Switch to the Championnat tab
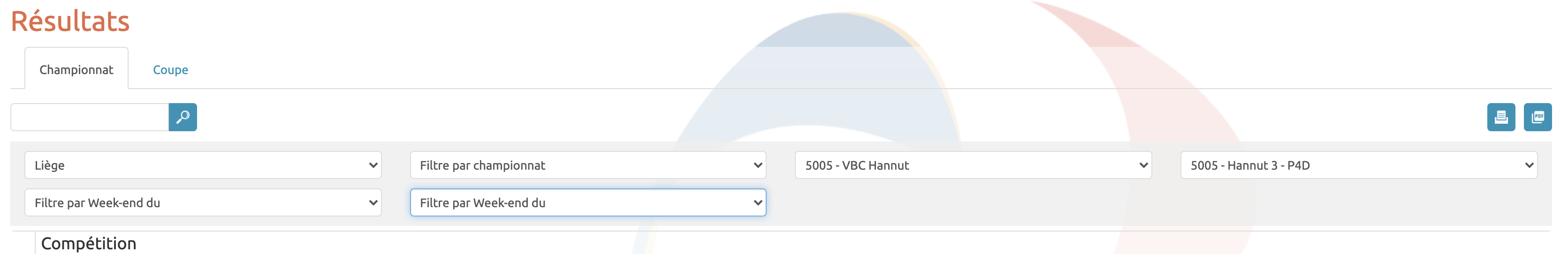 point(76,70)
